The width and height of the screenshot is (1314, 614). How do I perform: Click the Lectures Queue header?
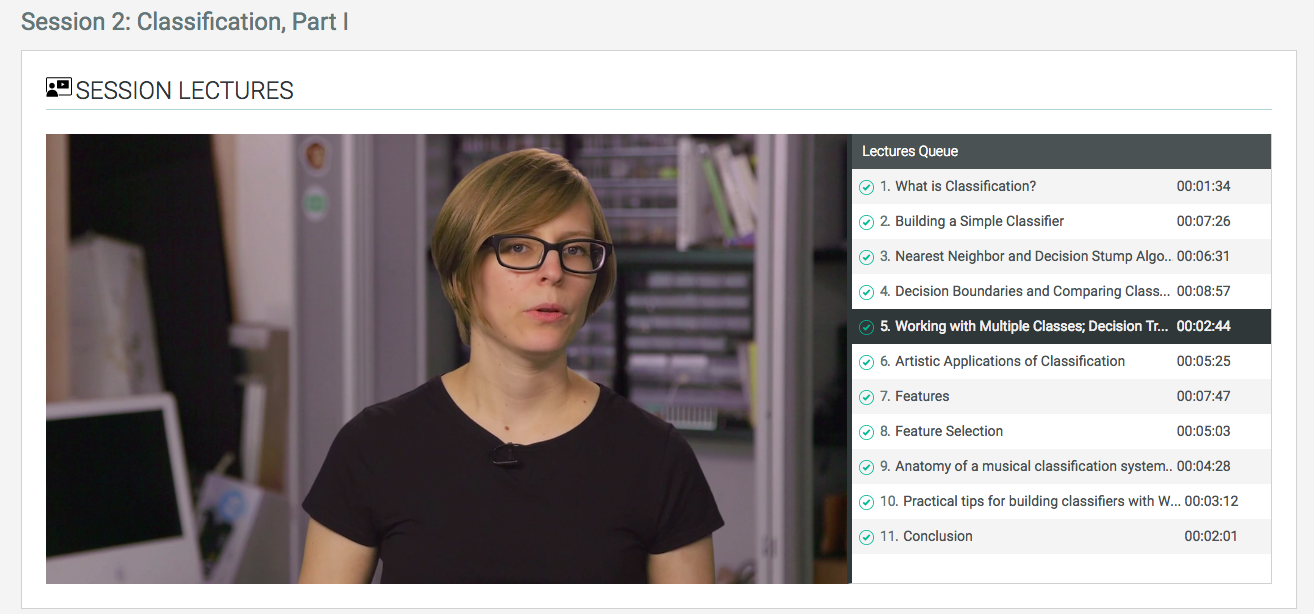(x=910, y=151)
